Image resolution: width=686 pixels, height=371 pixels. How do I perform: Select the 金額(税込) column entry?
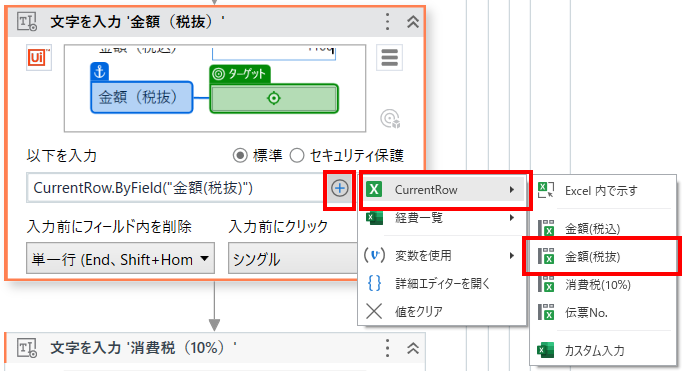[x=602, y=229]
